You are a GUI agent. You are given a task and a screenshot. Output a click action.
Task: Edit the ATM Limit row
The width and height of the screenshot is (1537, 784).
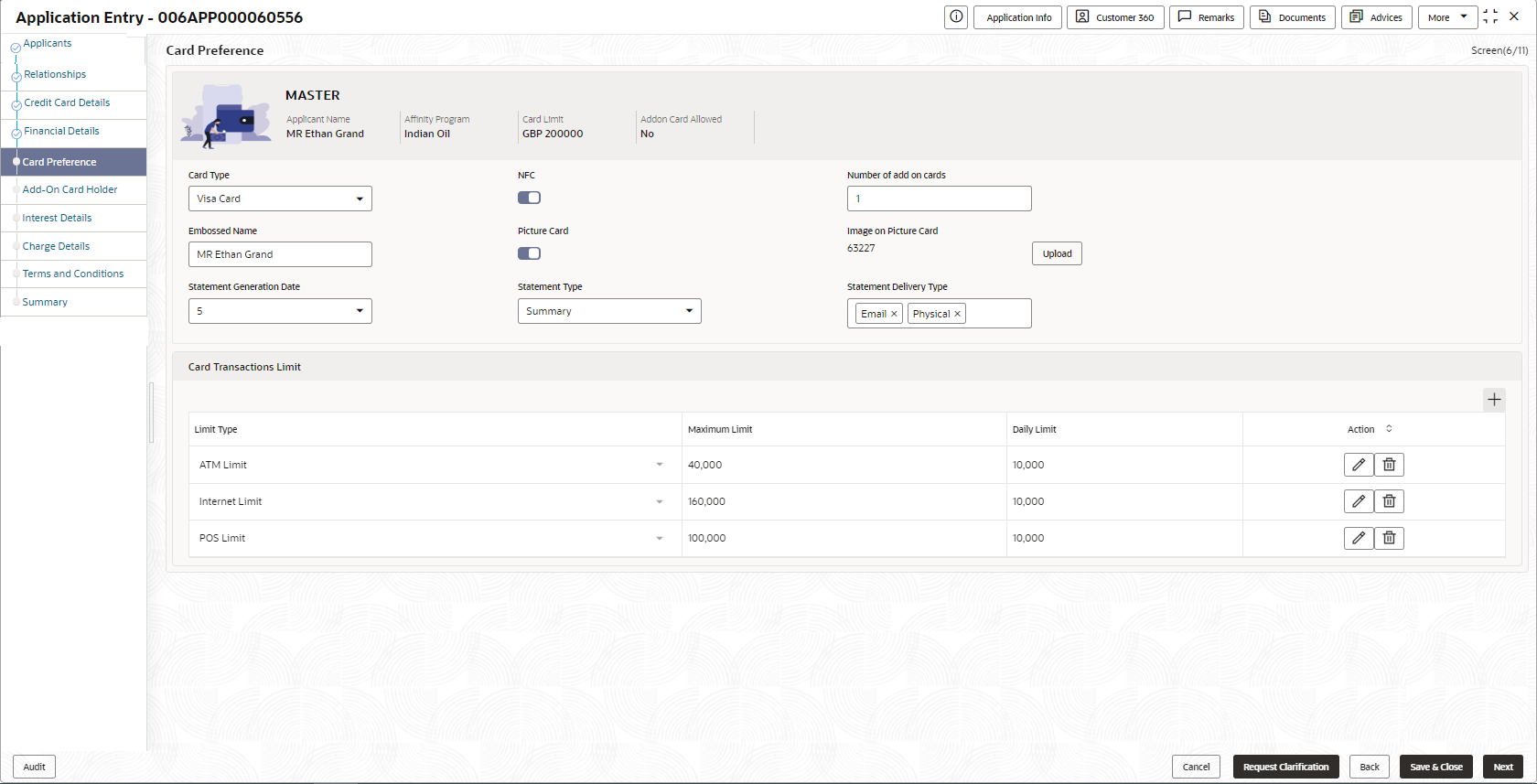(1359, 465)
